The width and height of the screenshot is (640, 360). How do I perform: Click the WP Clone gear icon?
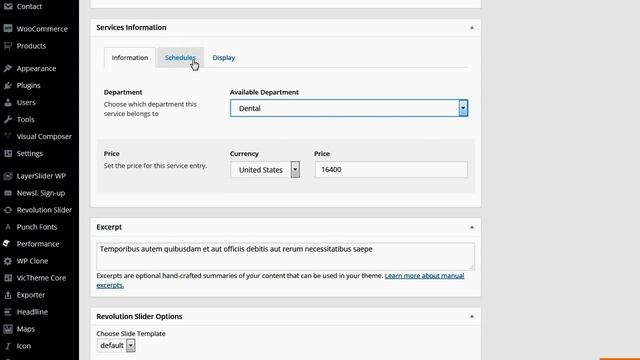pos(8,261)
